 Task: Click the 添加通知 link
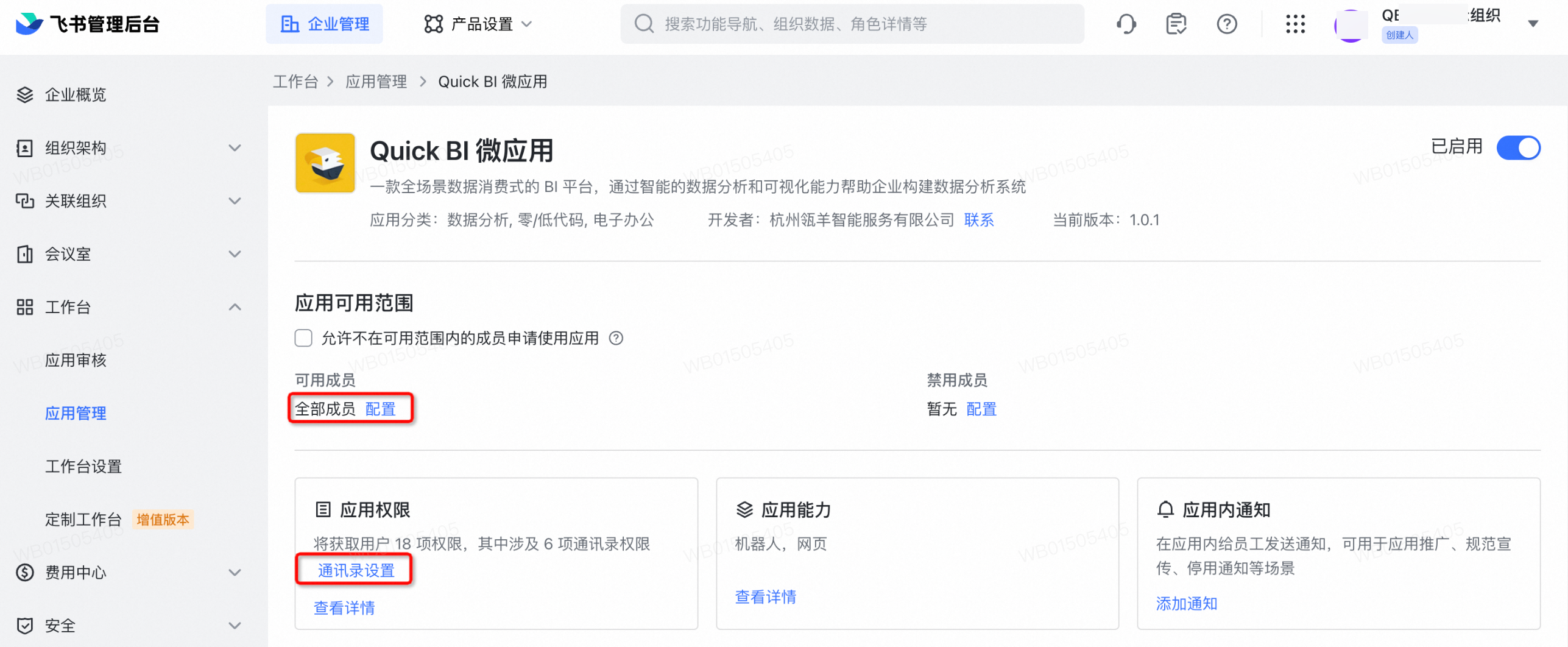point(1187,603)
